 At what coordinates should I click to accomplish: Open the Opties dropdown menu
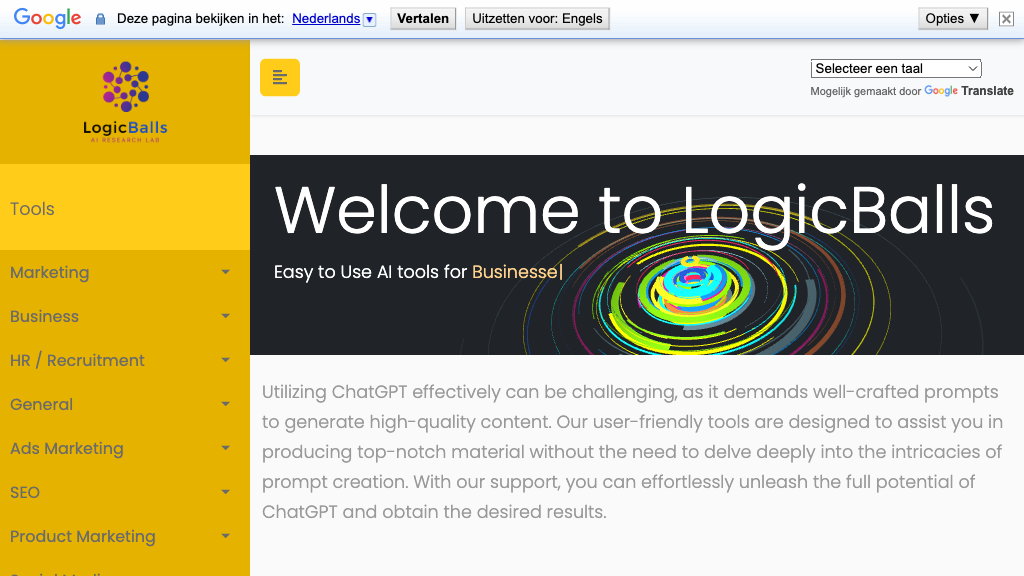(951, 17)
